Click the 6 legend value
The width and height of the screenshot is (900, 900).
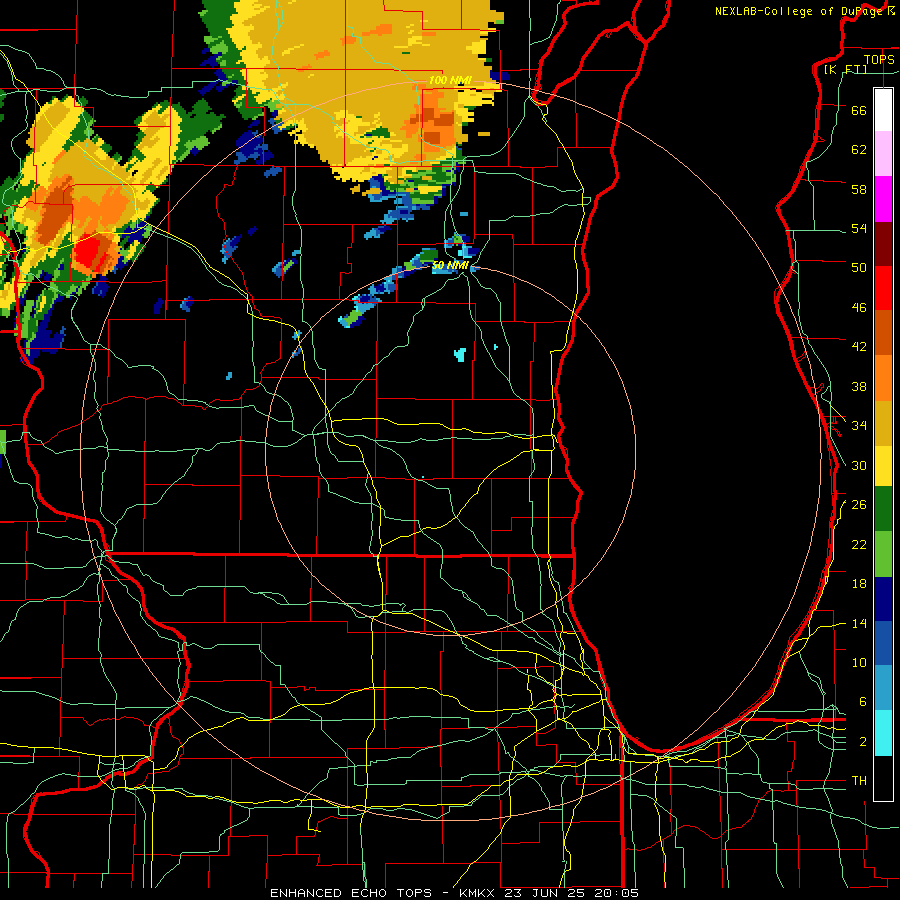862,702
